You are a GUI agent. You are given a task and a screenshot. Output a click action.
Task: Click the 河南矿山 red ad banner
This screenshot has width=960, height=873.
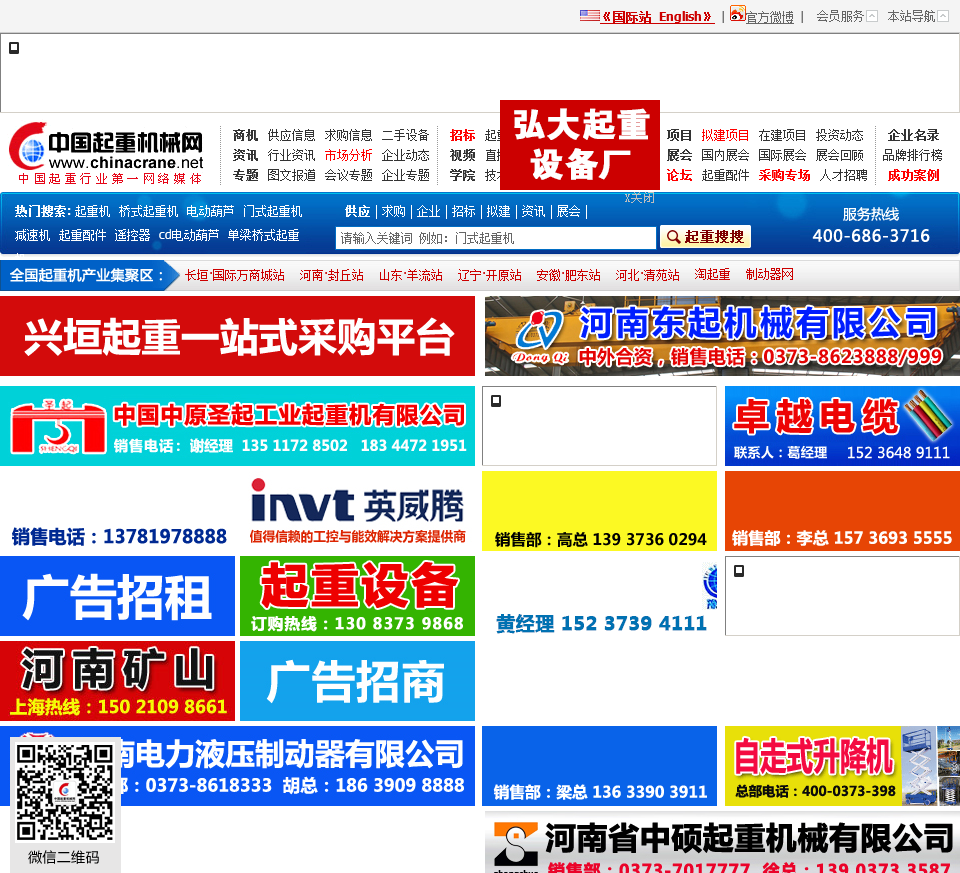coord(118,681)
